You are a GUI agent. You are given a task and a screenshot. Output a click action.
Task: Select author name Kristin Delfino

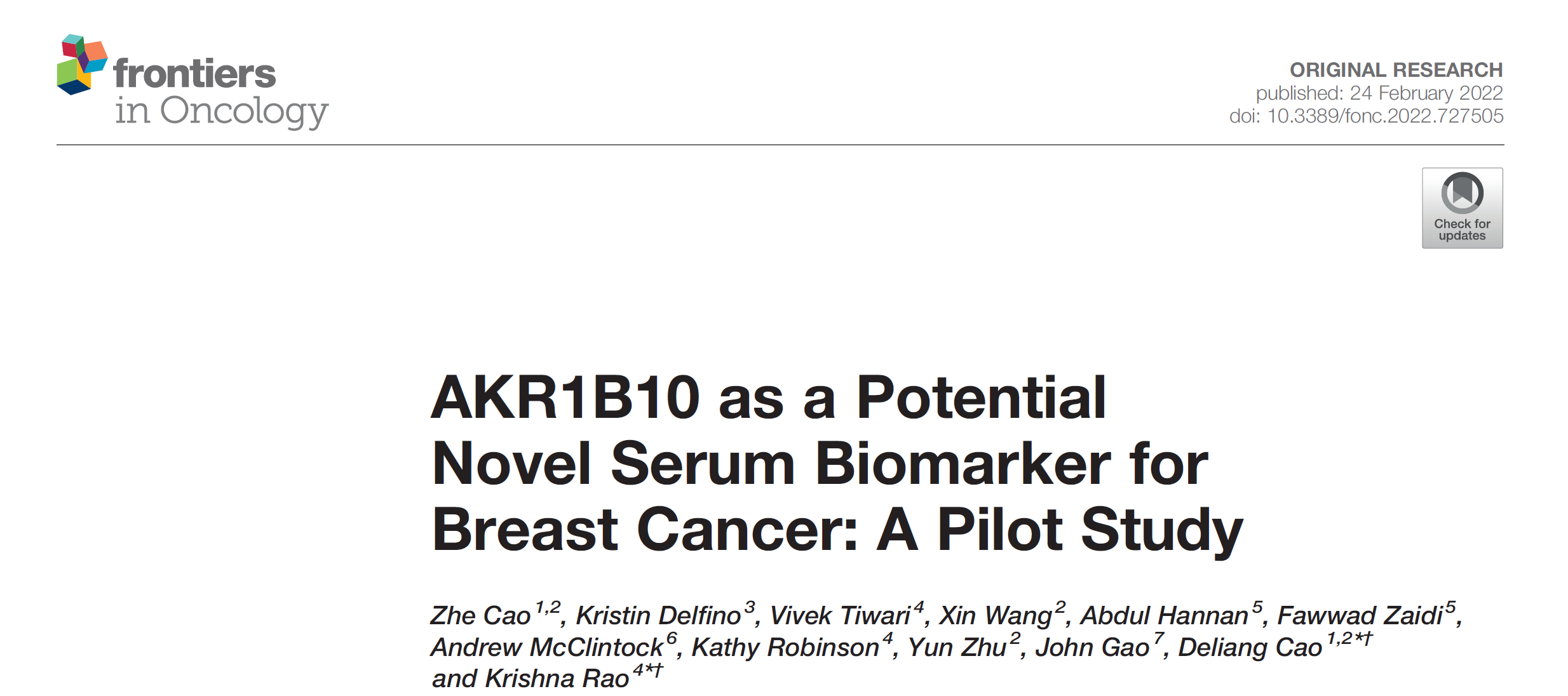click(658, 615)
